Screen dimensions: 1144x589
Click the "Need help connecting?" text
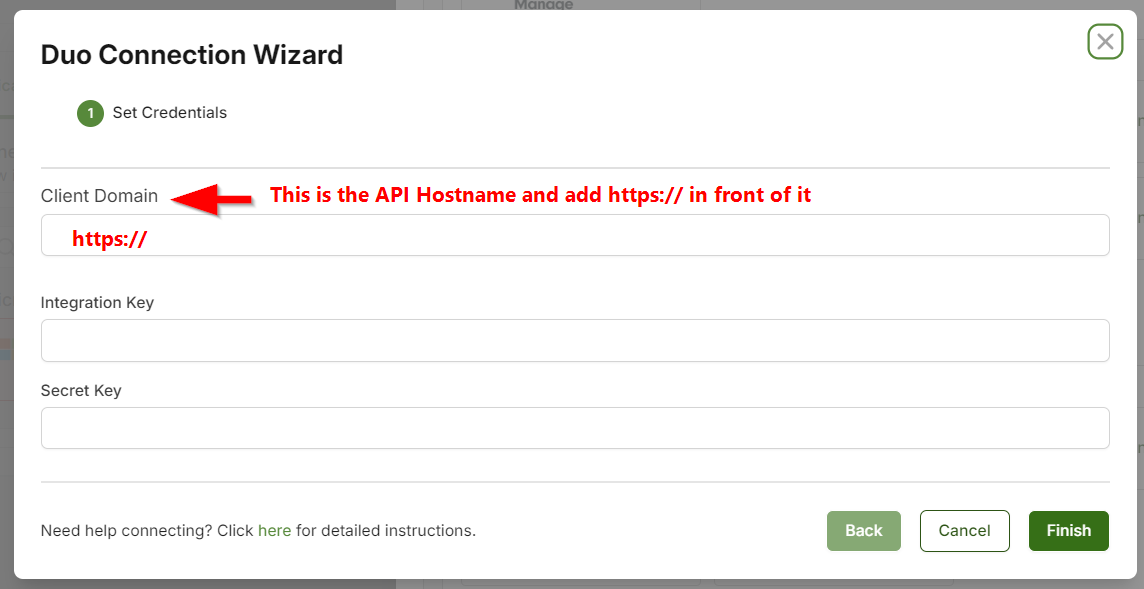tap(126, 531)
